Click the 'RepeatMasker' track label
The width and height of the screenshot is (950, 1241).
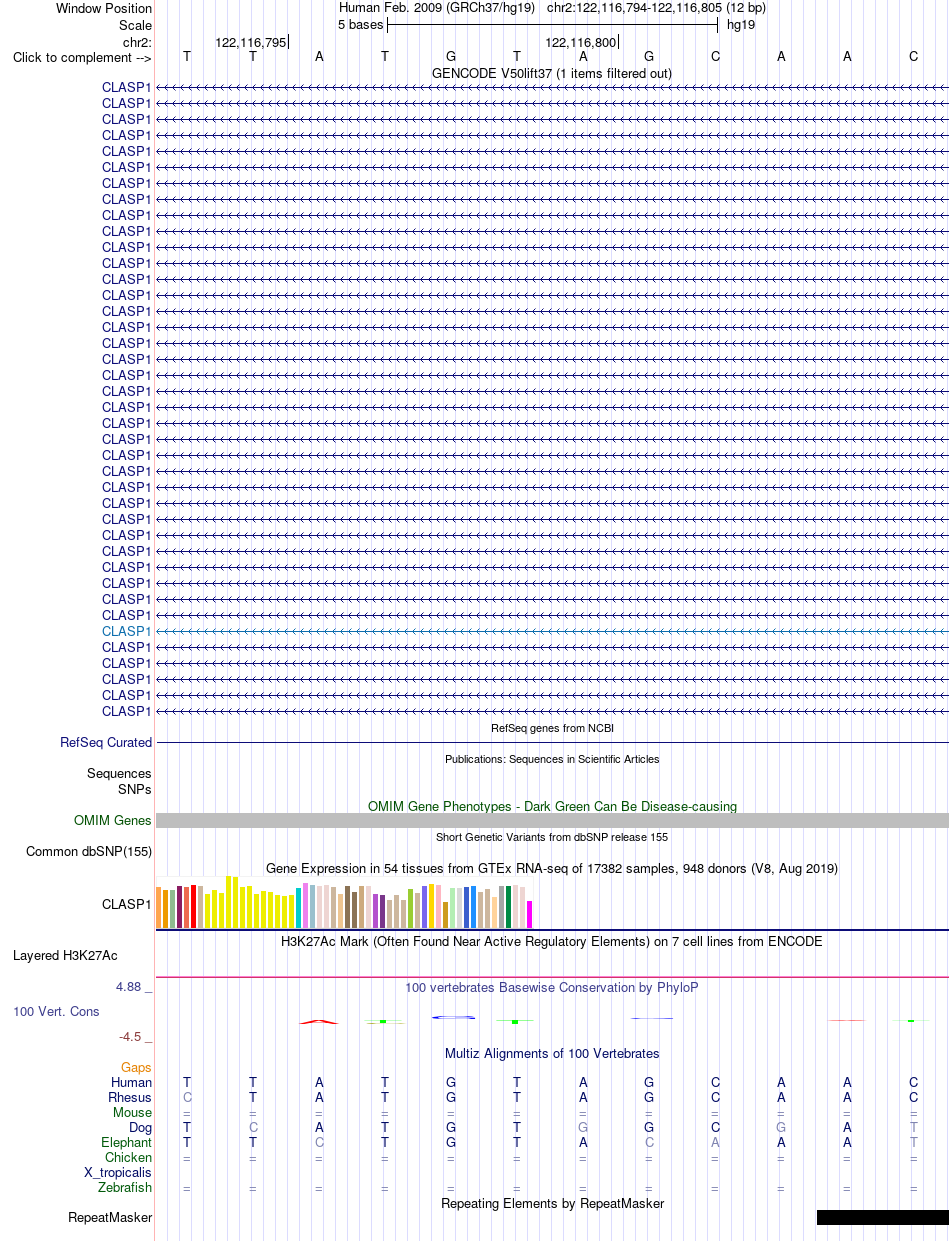[x=110, y=1217]
